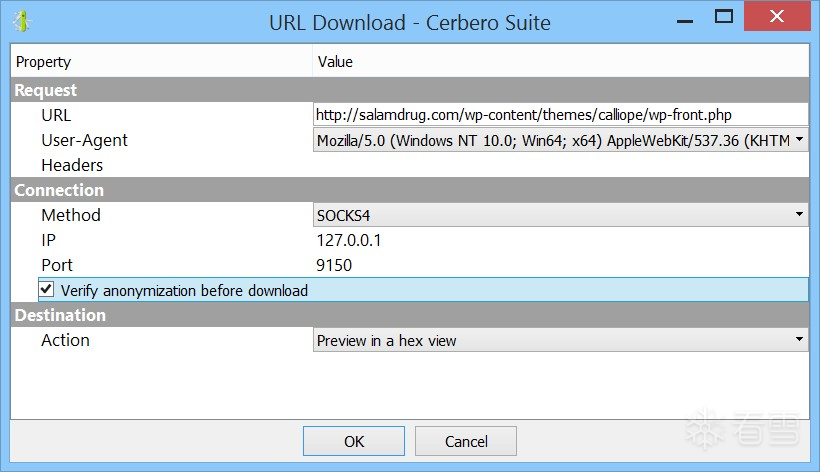Select the IP value 127.0.0.1
The width and height of the screenshot is (820, 472).
tap(349, 240)
